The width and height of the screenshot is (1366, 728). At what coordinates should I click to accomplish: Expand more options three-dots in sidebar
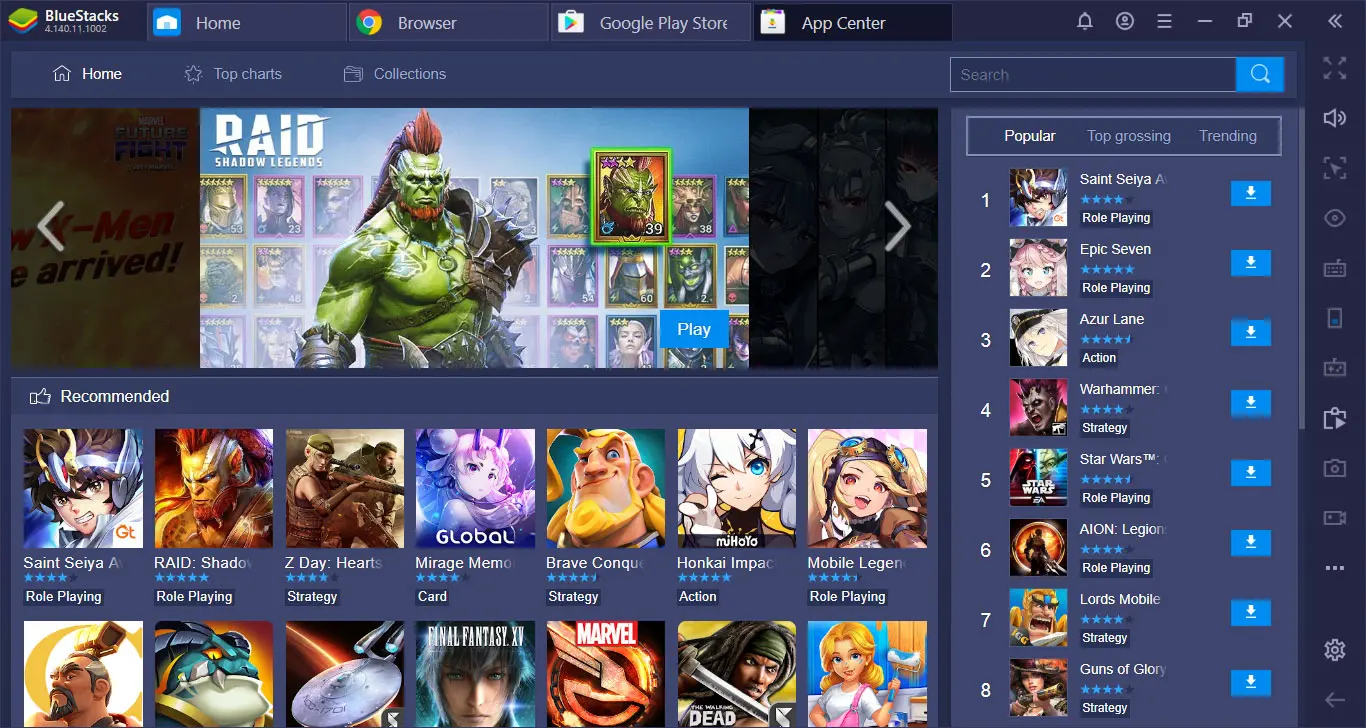pos(1334,568)
